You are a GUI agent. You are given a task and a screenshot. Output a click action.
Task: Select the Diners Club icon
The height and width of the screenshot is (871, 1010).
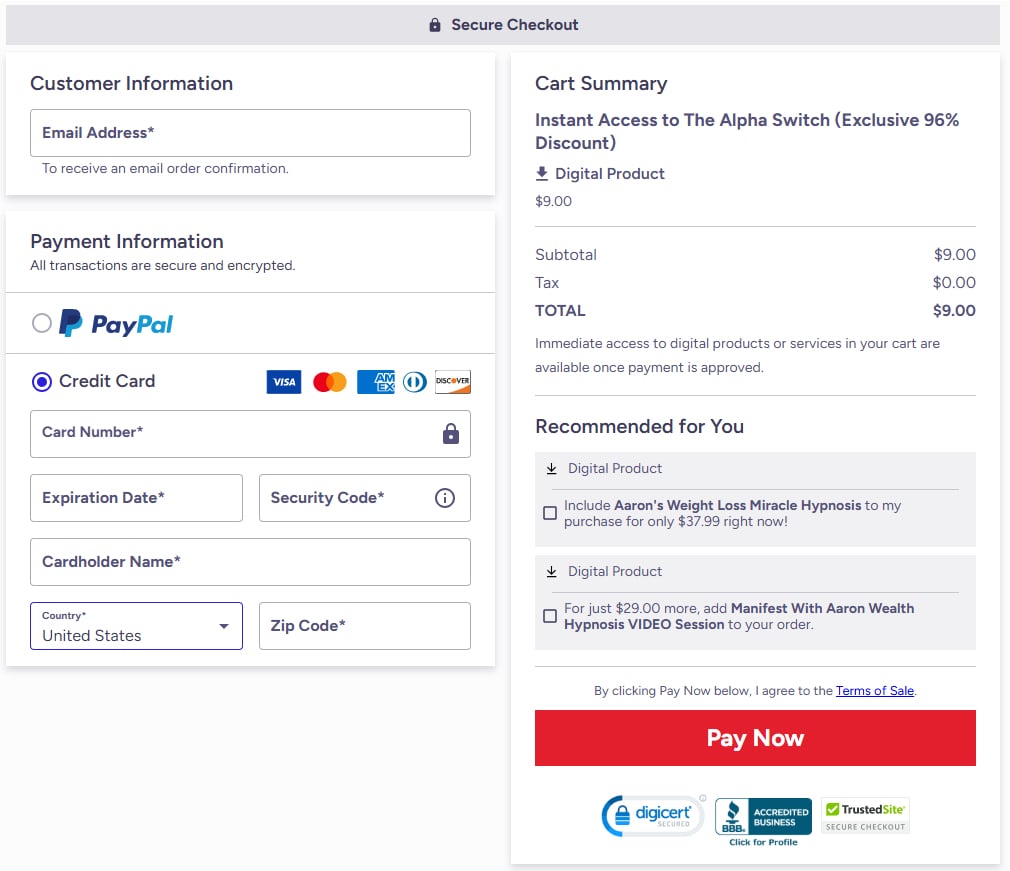(x=414, y=381)
